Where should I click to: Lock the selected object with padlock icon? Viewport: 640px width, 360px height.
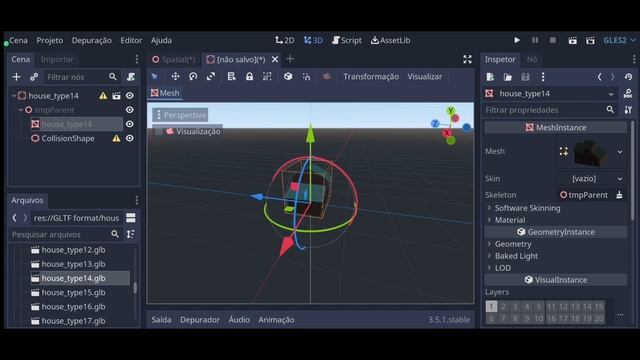click(x=249, y=77)
